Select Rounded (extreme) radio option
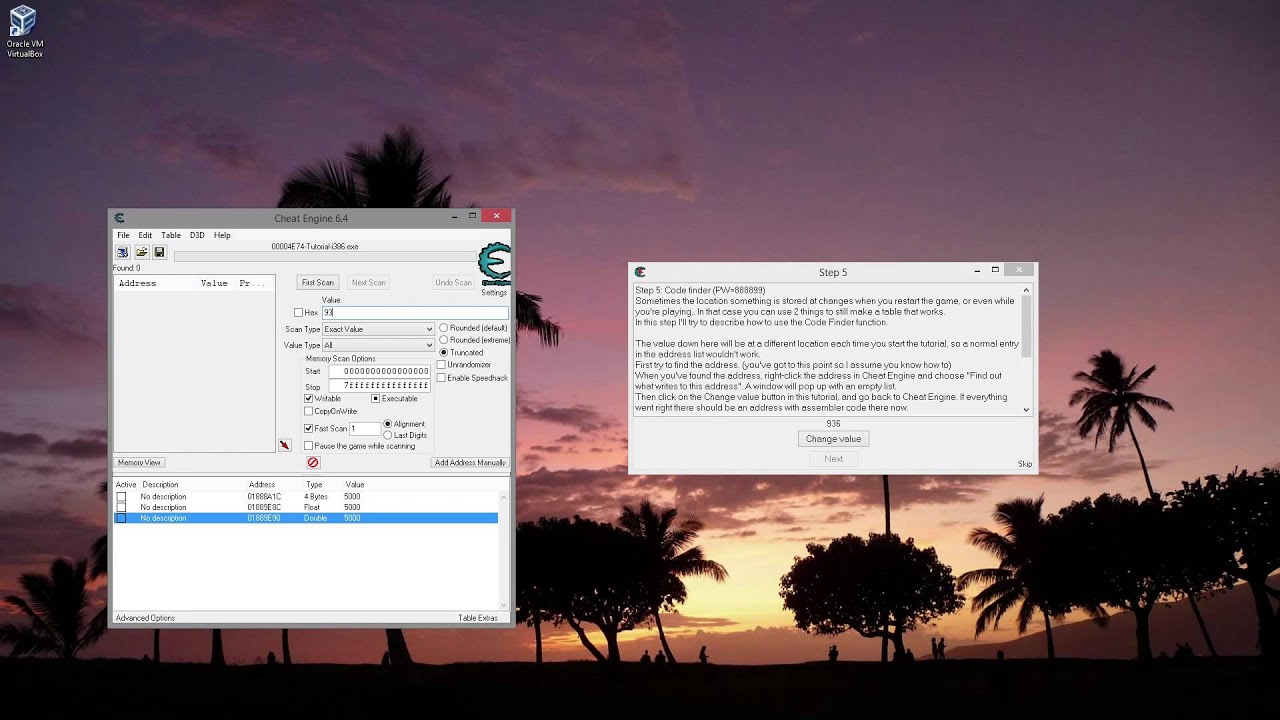 click(x=444, y=340)
